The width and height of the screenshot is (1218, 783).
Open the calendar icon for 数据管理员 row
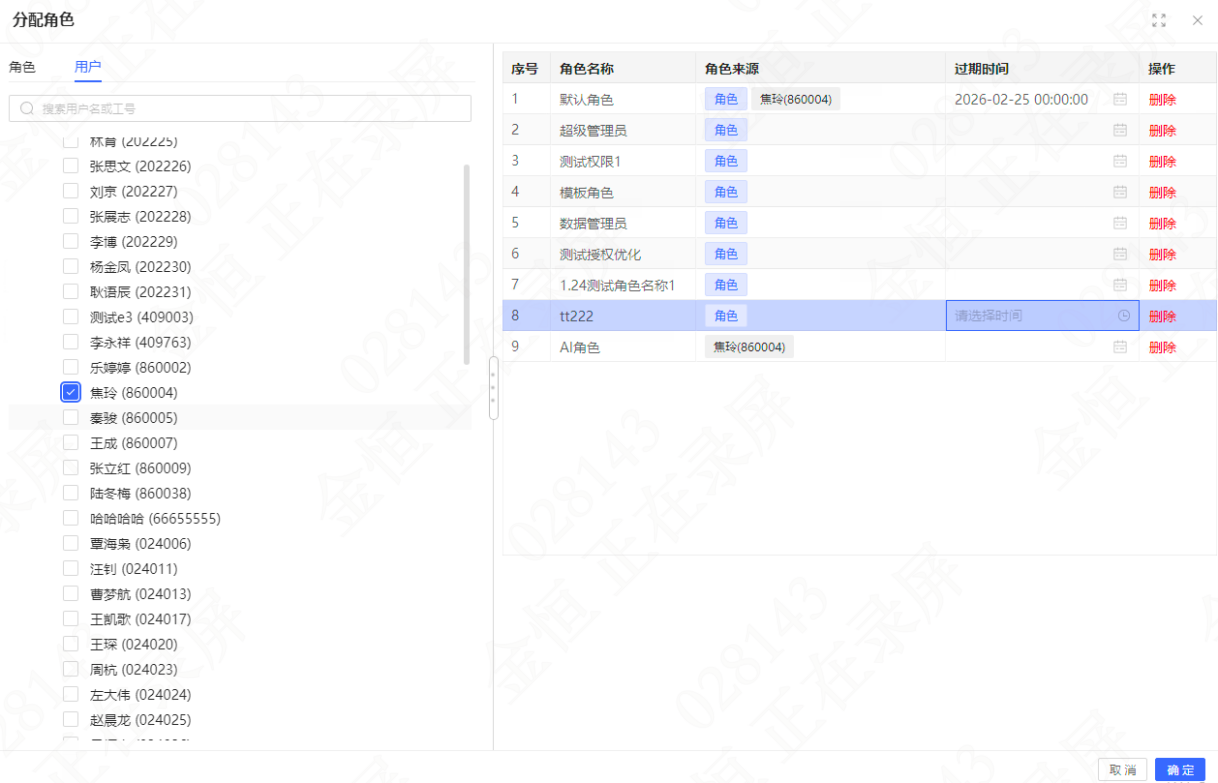tap(1120, 223)
